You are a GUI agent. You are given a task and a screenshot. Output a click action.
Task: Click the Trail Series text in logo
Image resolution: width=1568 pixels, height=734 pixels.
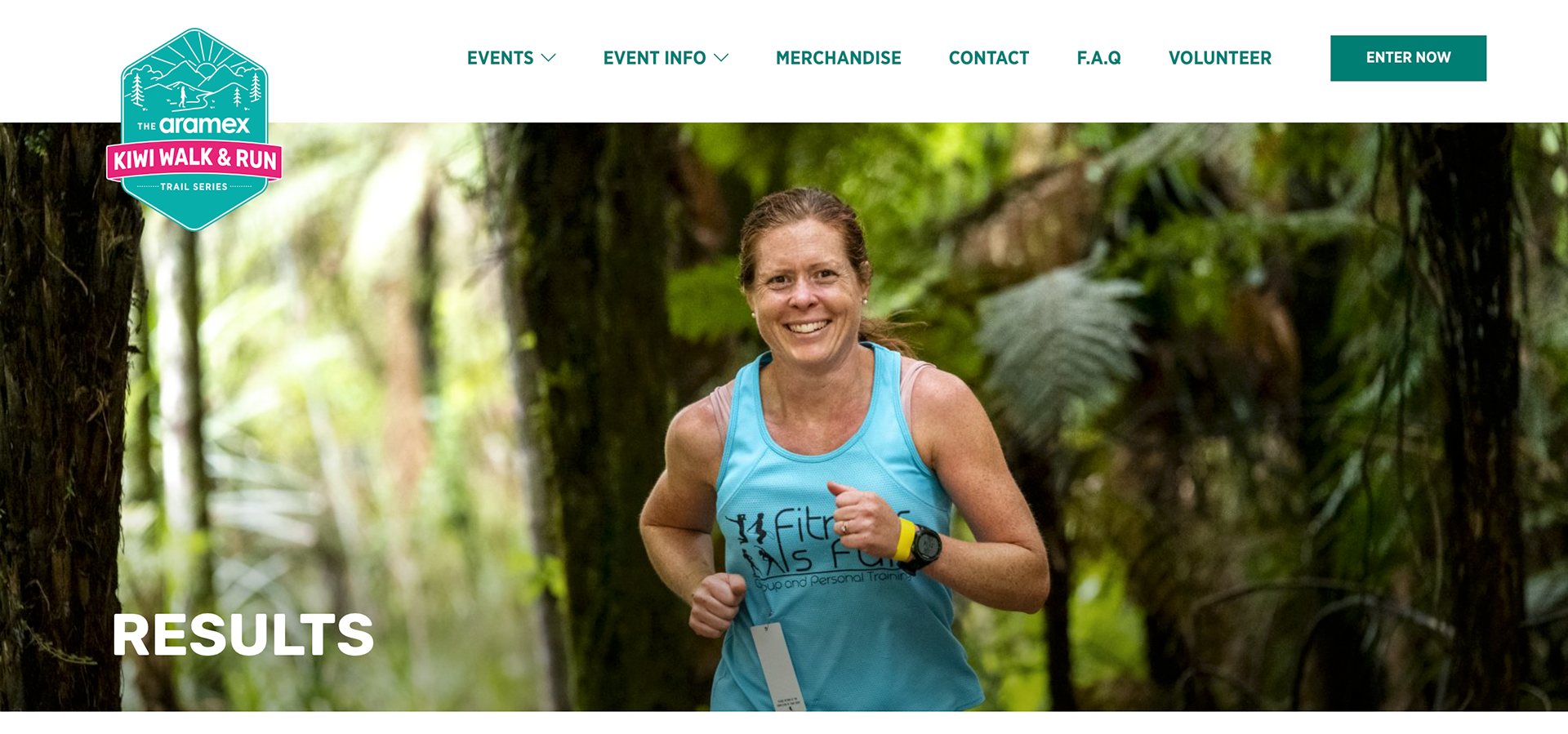pos(194,187)
